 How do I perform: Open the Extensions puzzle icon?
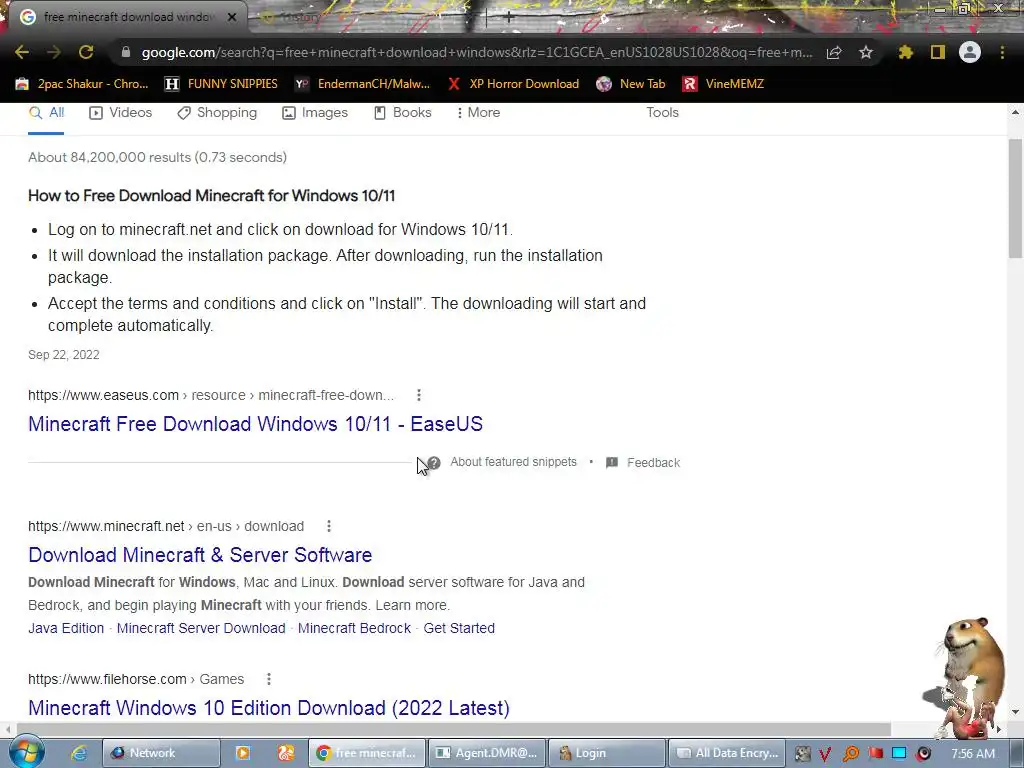click(905, 52)
